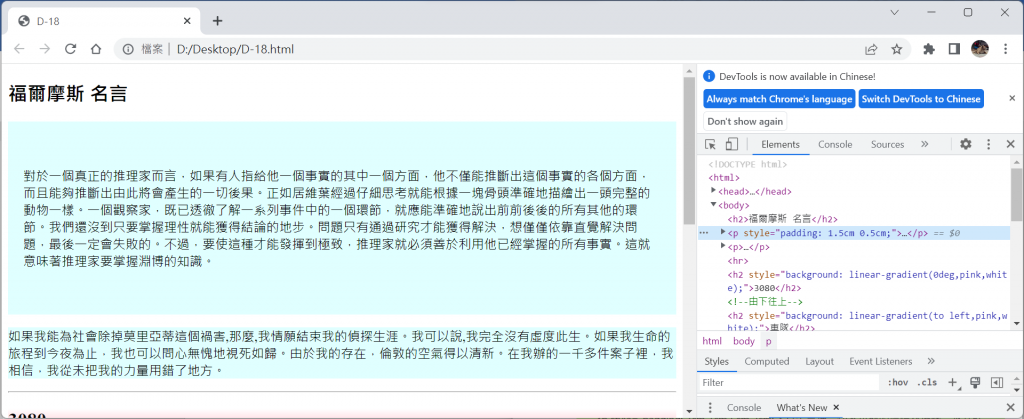Click the 福爾摩斯 名言 page heading
The width and height of the screenshot is (1024, 419).
67,95
